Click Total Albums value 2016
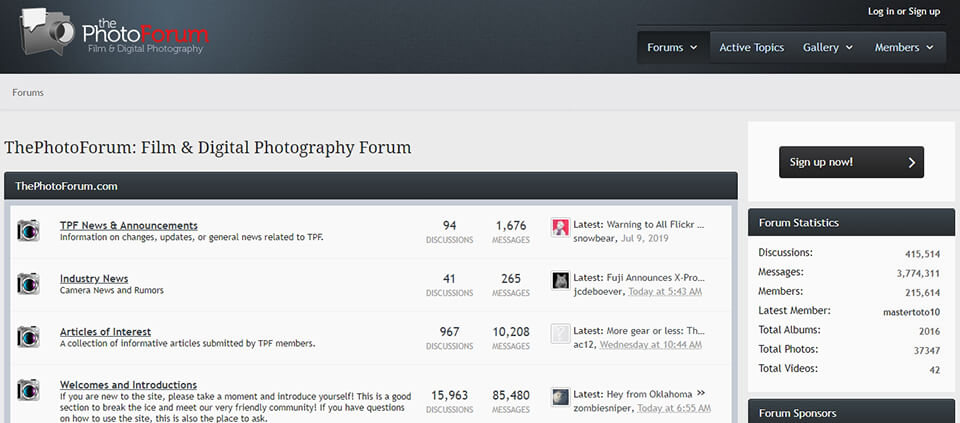 [x=929, y=331]
